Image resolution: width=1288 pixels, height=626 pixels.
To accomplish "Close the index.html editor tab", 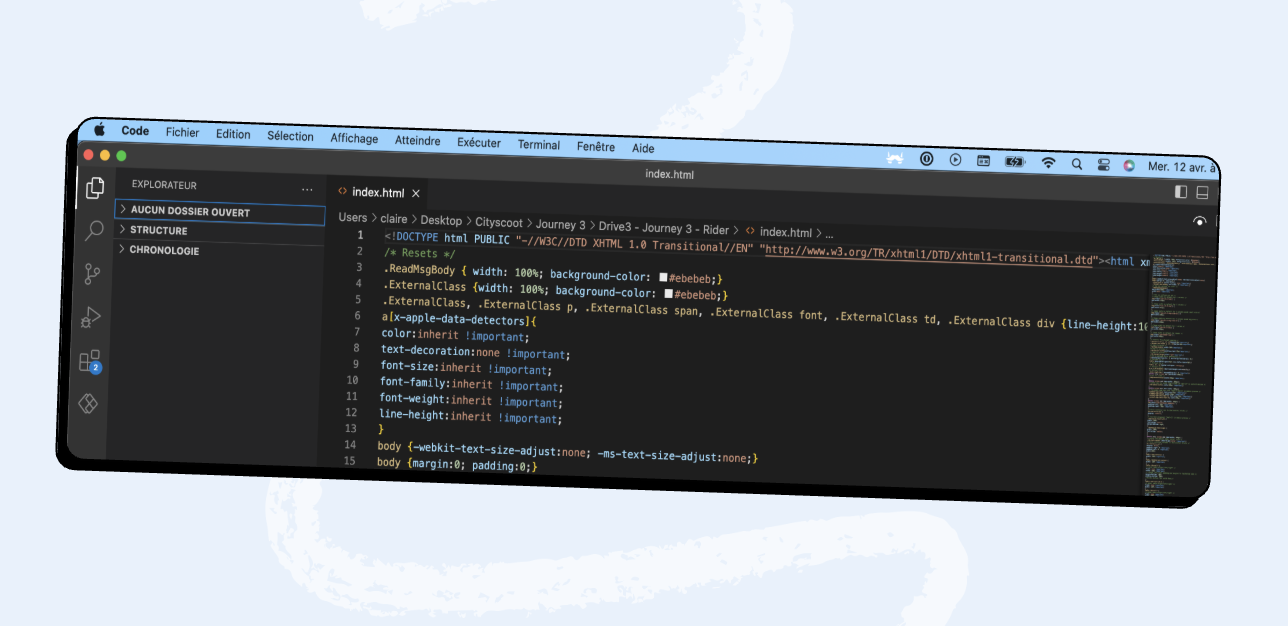I will pyautogui.click(x=416, y=193).
